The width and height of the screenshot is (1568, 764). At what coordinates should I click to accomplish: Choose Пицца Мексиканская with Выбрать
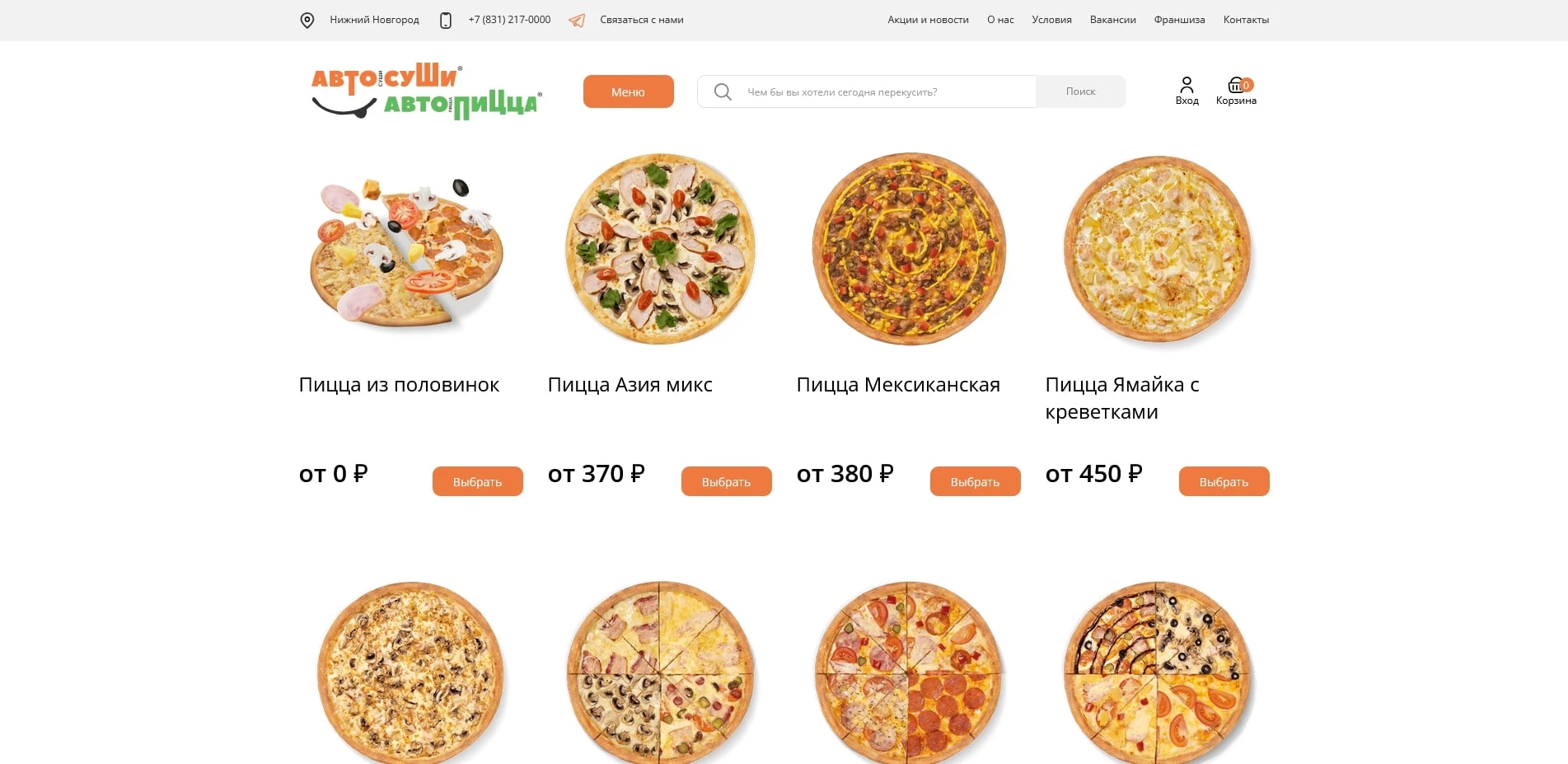[x=975, y=481]
